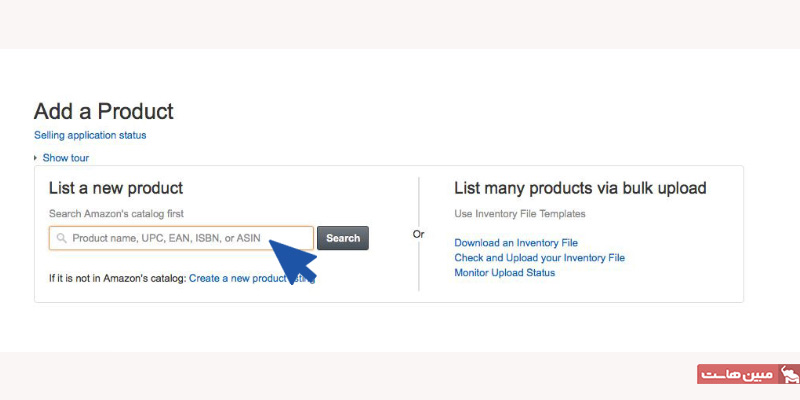Screen dimensions: 800x400
Task: Open the Show tour link text
Action: point(66,158)
